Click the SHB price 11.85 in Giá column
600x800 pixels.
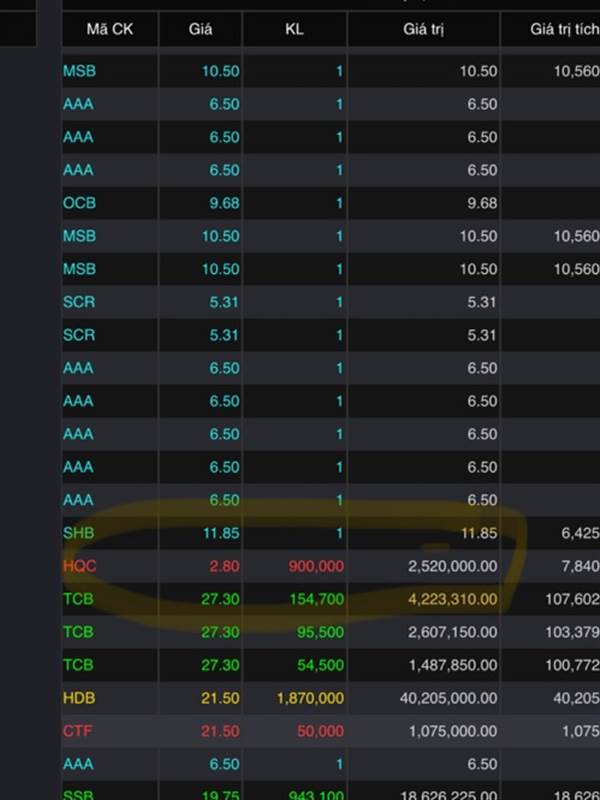pos(221,533)
